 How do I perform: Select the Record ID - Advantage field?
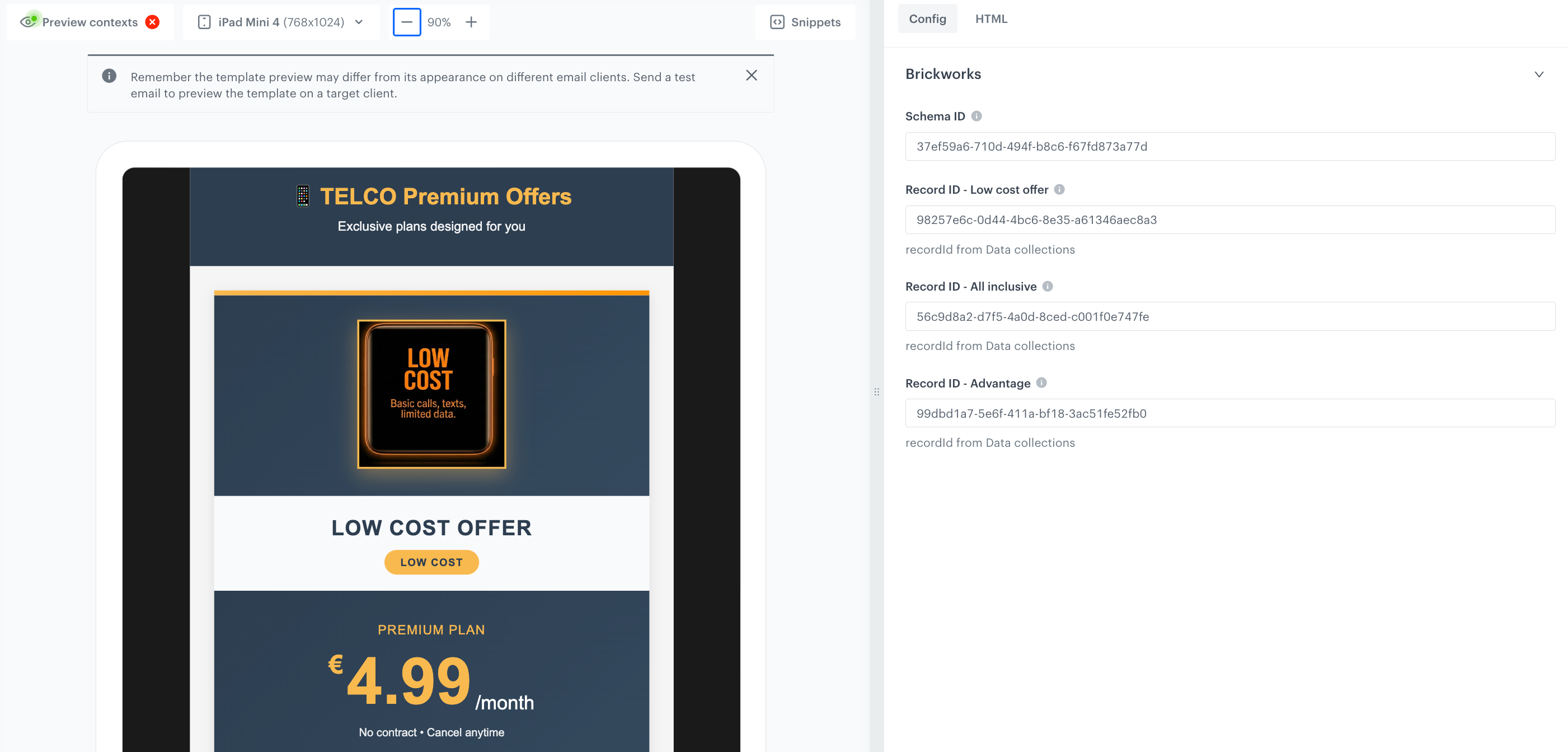coord(1231,413)
